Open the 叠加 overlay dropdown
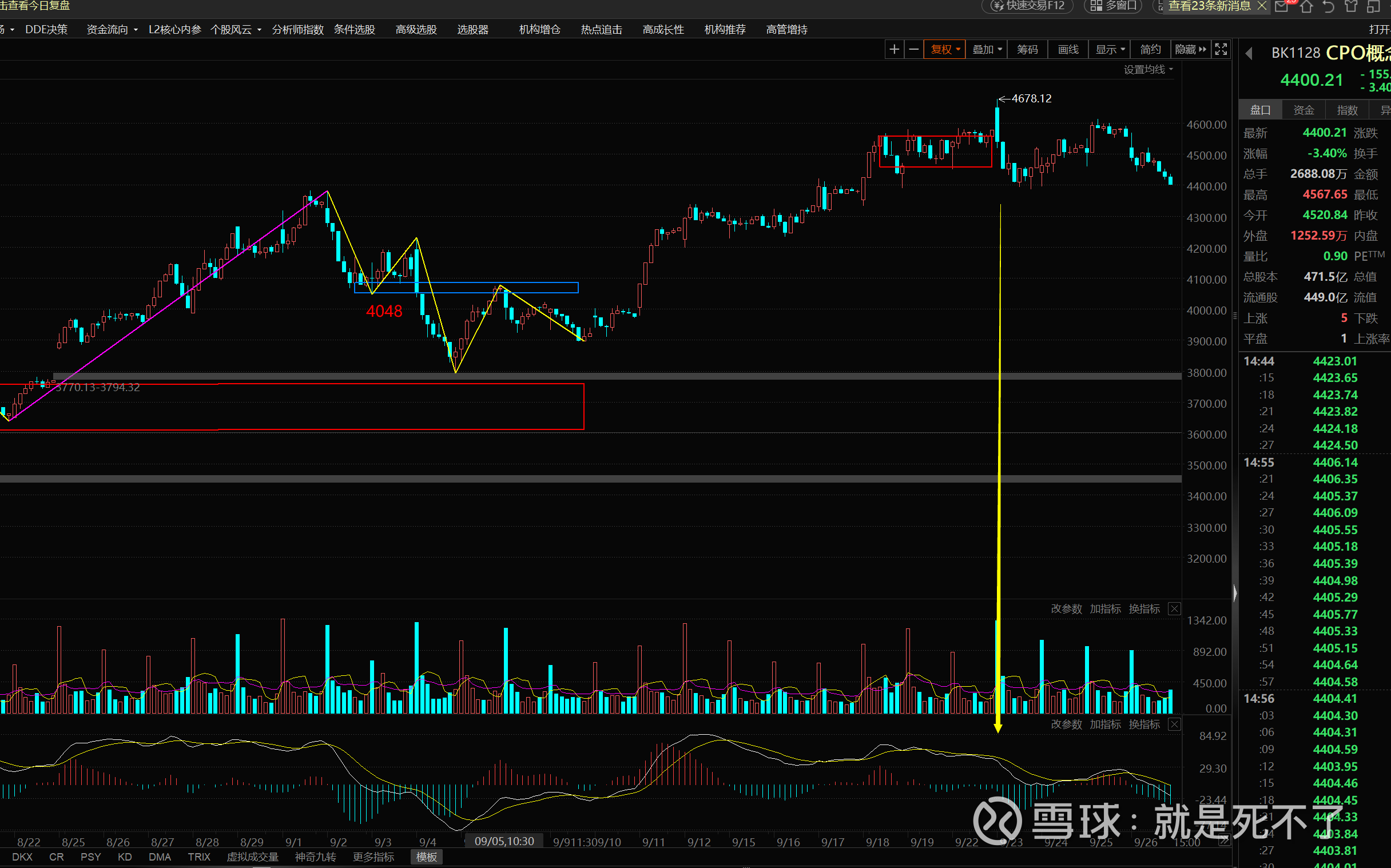 [x=987, y=50]
